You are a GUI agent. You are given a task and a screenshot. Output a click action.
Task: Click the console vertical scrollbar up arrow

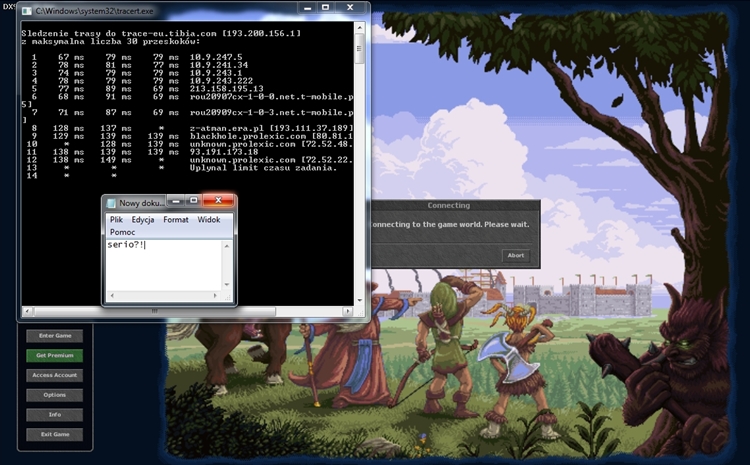[360, 28]
